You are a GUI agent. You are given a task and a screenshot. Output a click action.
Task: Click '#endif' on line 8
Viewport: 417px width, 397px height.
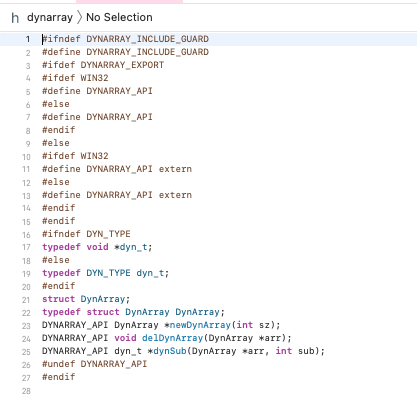pyautogui.click(x=59, y=130)
